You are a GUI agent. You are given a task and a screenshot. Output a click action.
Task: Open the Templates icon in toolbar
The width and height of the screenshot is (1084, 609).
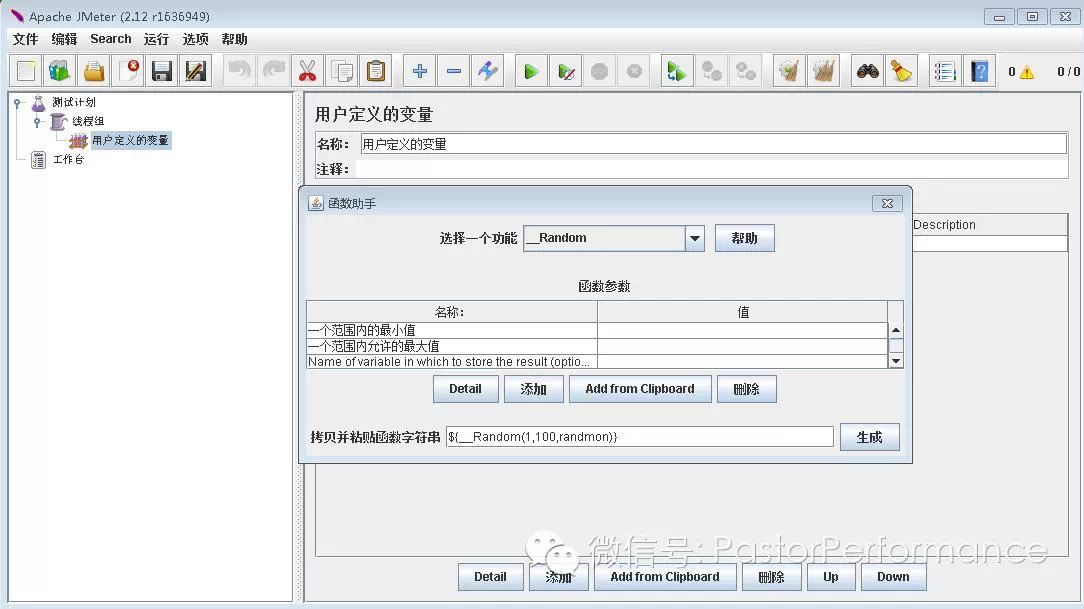coord(59,71)
